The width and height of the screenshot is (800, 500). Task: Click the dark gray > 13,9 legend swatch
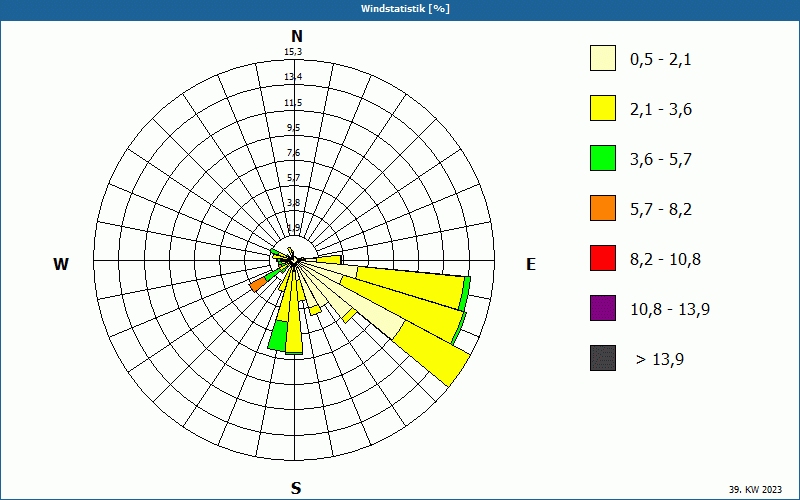point(603,358)
